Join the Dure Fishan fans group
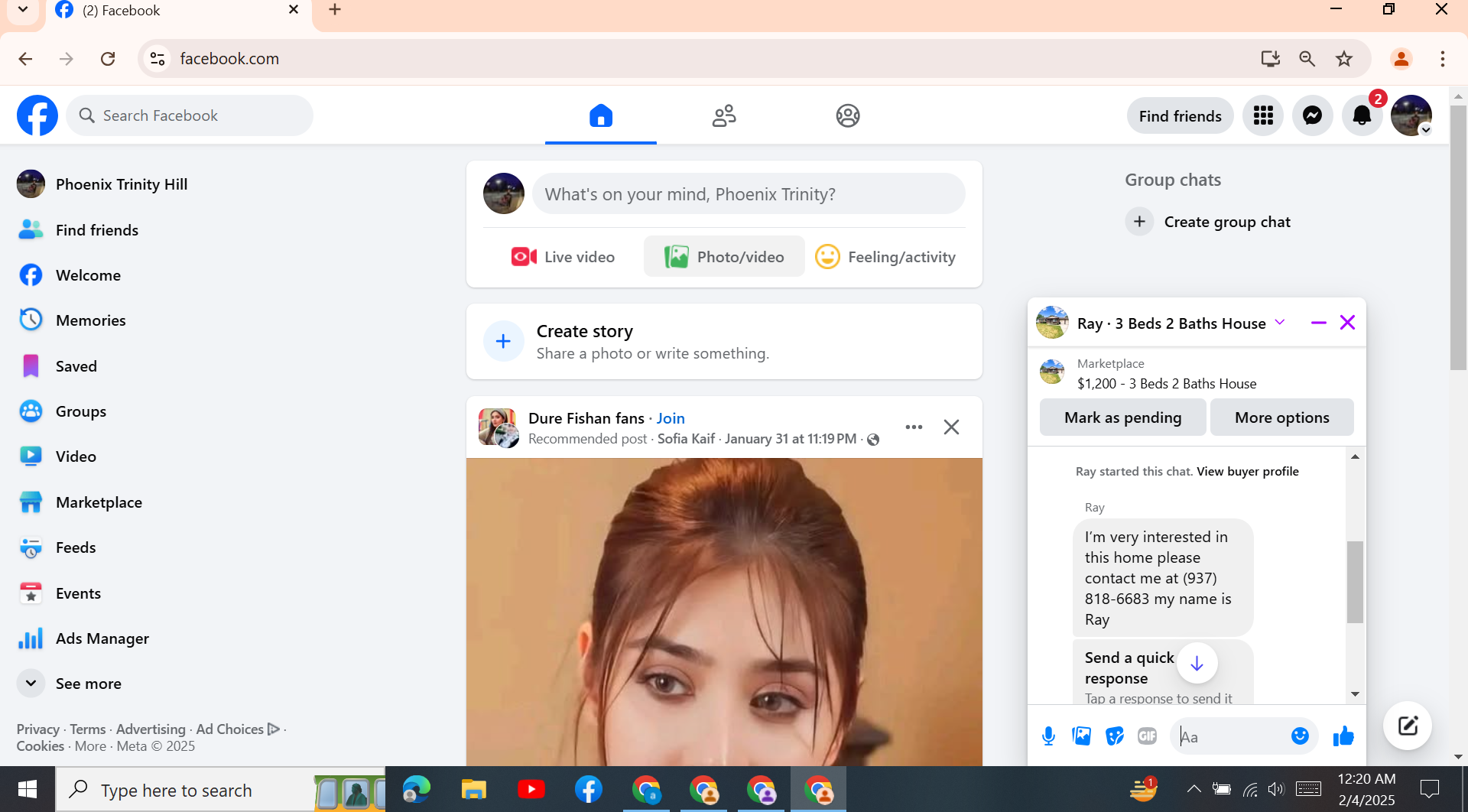The image size is (1468, 812). point(671,418)
